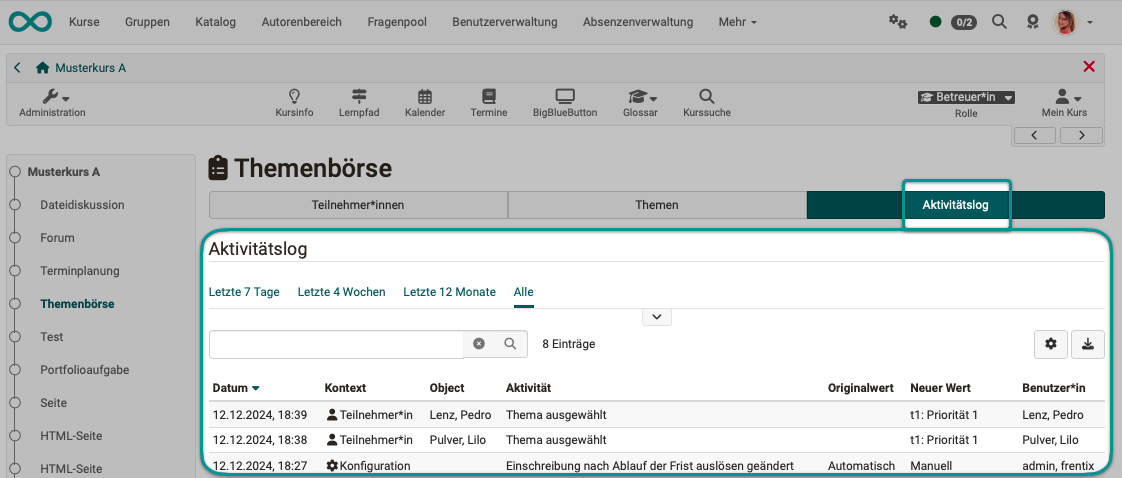Sort by the Aktivität column header
Screen dimensions: 1122x478
528,388
